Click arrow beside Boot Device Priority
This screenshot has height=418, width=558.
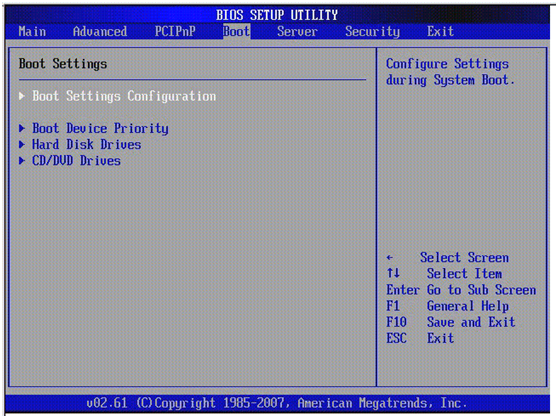pyautogui.click(x=22, y=128)
